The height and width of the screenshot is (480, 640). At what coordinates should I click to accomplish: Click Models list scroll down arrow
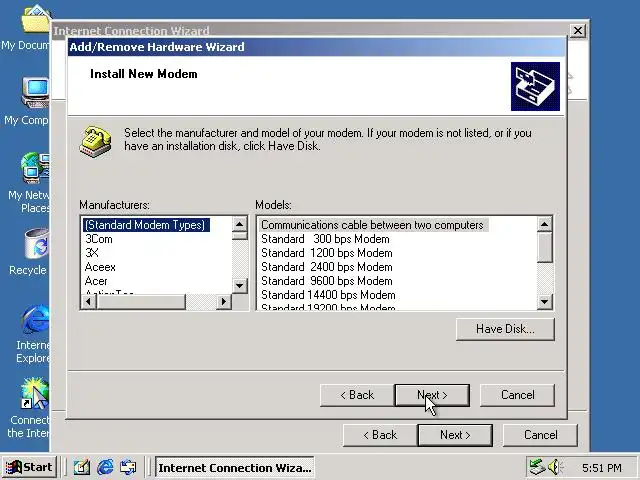[544, 302]
